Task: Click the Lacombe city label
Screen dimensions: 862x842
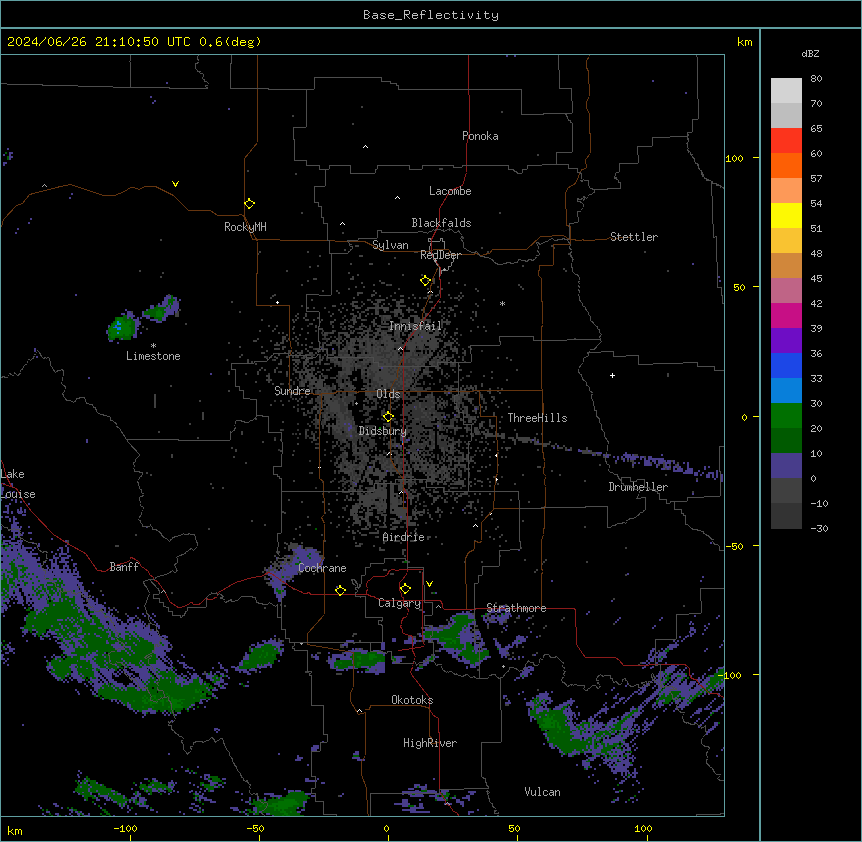Action: point(450,191)
